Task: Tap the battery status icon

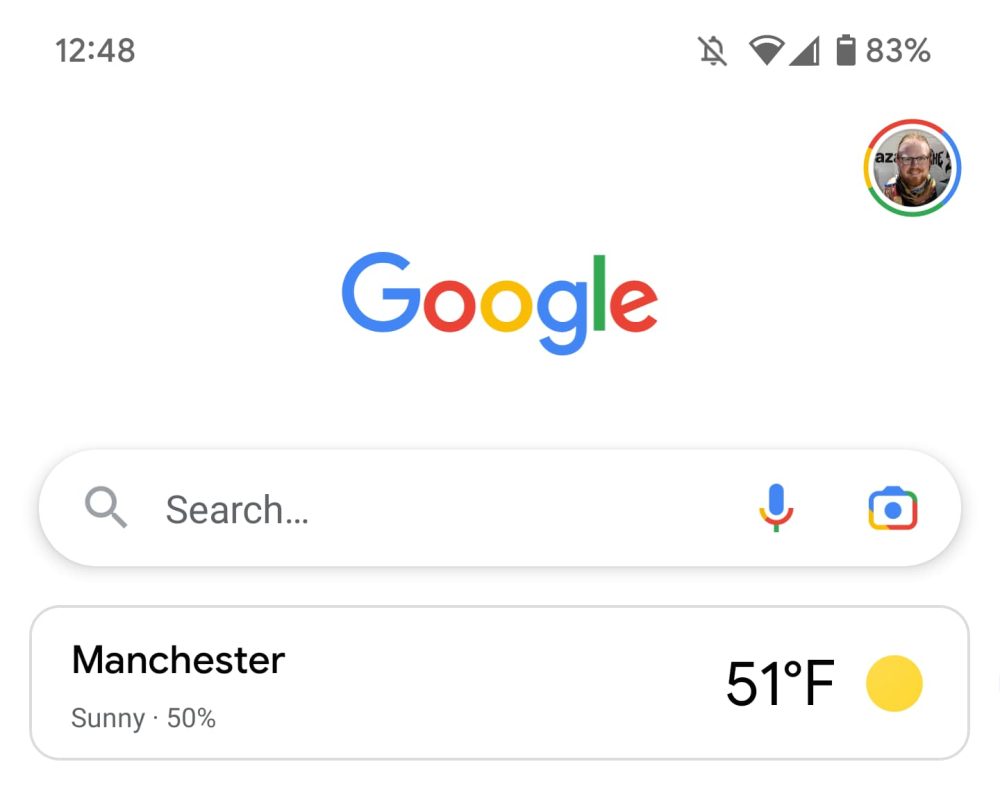Action: (846, 50)
